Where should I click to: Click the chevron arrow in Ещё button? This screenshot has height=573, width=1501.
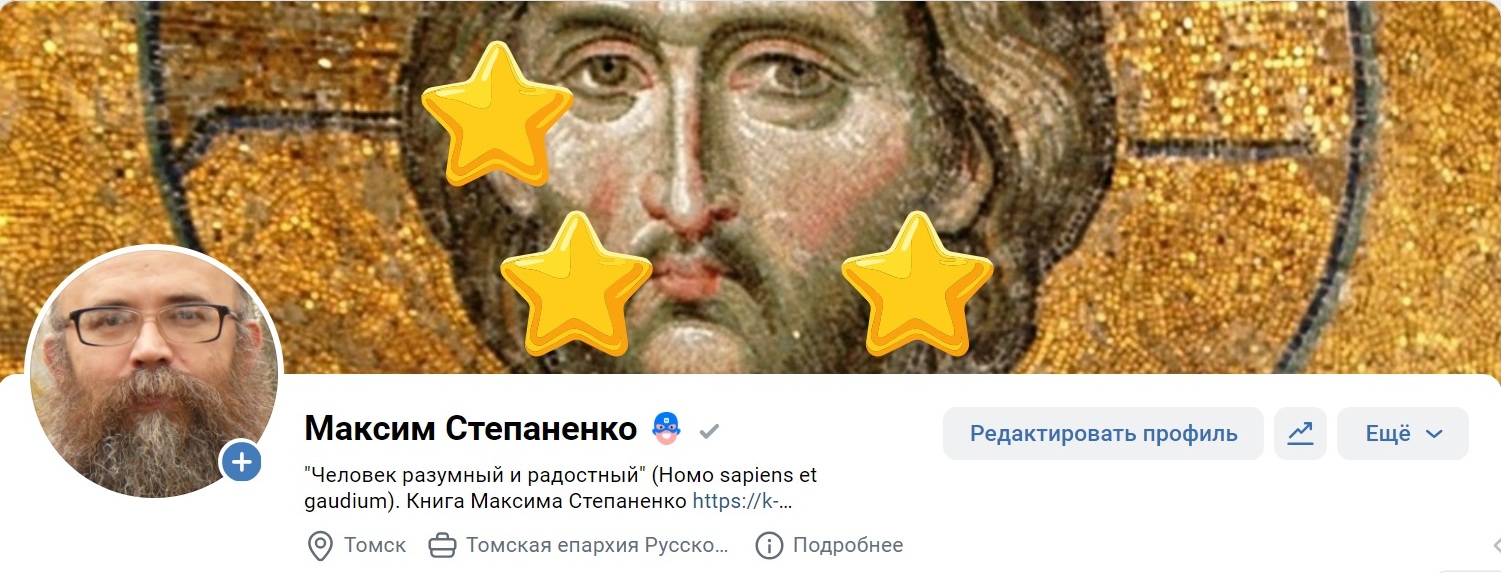[1434, 434]
